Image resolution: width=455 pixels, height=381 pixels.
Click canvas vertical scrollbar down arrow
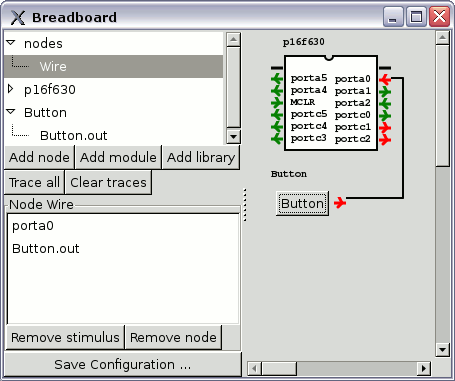[442, 350]
